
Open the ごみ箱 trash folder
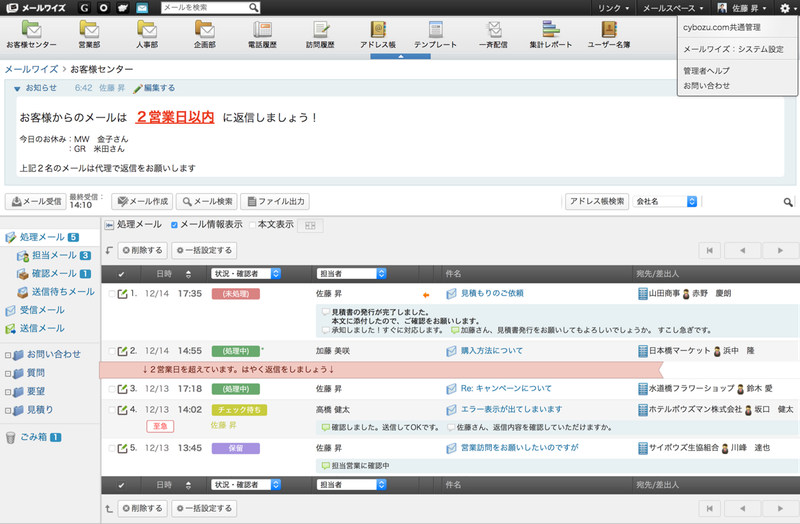point(33,437)
